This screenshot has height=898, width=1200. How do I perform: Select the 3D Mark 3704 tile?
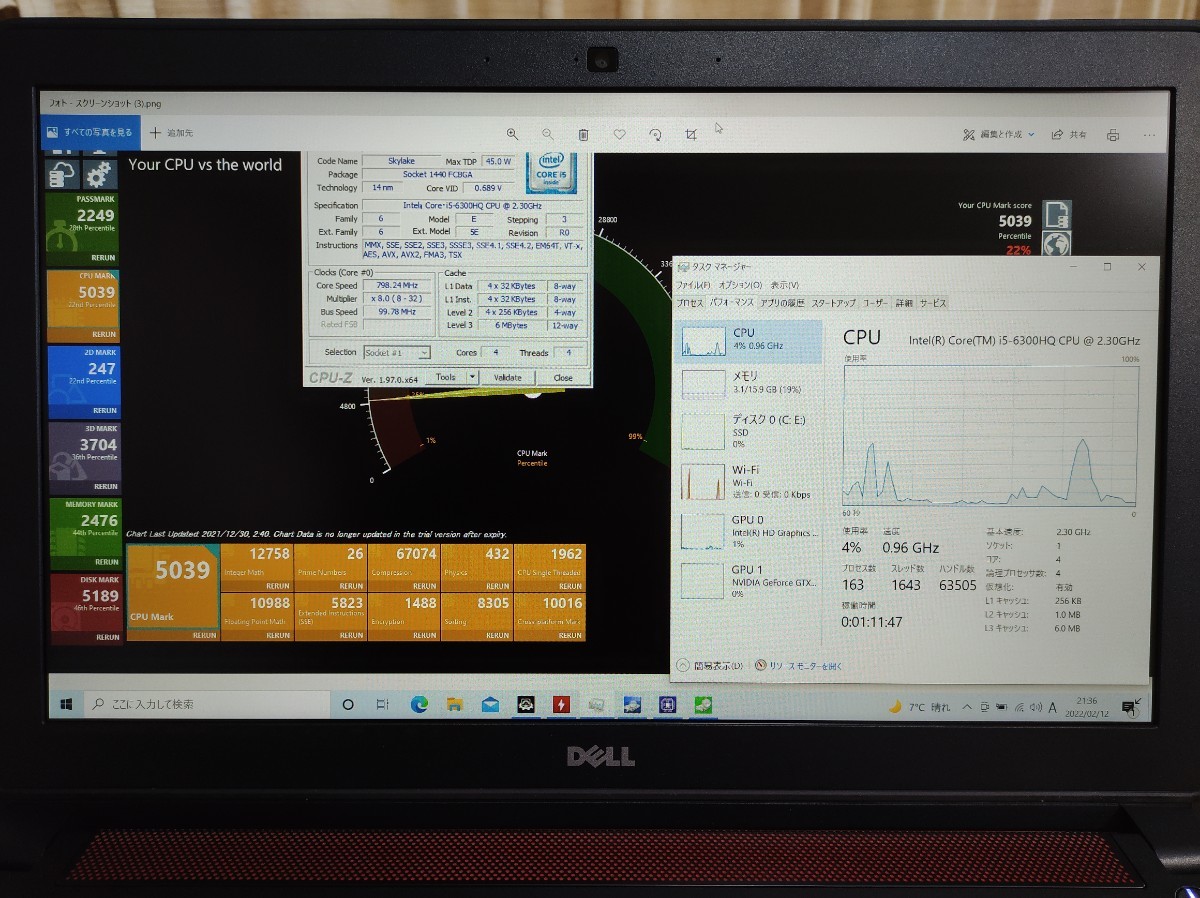(x=83, y=457)
